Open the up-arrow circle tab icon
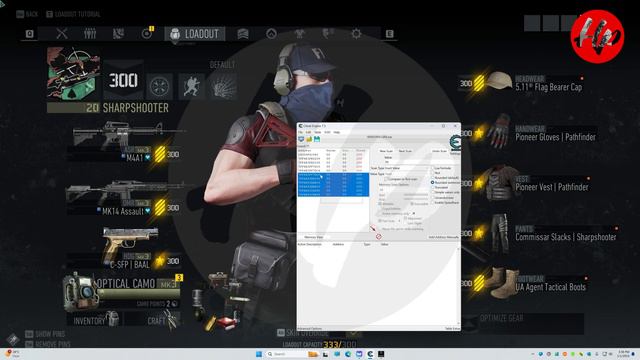The width and height of the screenshot is (640, 360). pos(271,34)
